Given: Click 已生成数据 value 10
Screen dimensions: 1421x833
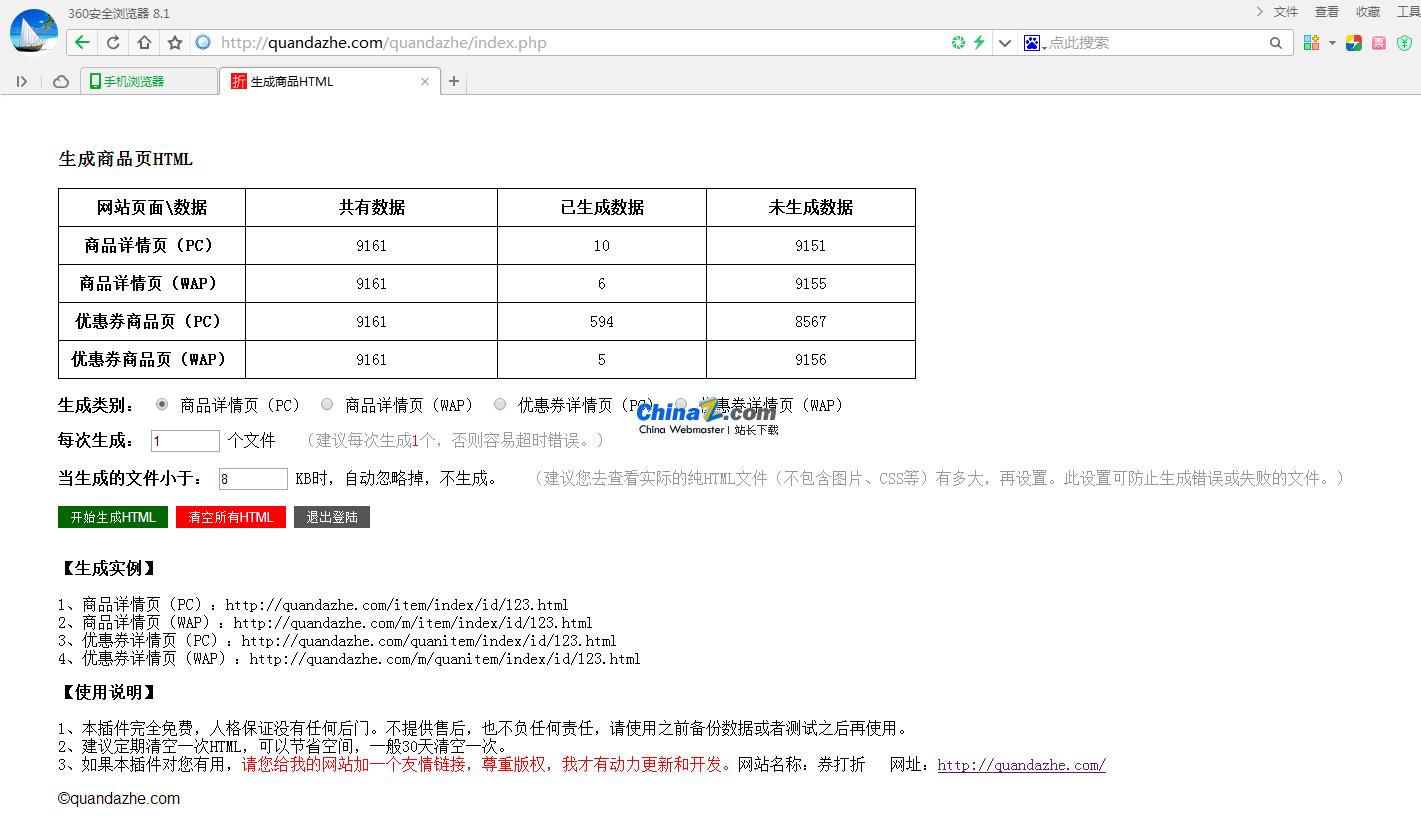Looking at the screenshot, I should click(602, 246).
